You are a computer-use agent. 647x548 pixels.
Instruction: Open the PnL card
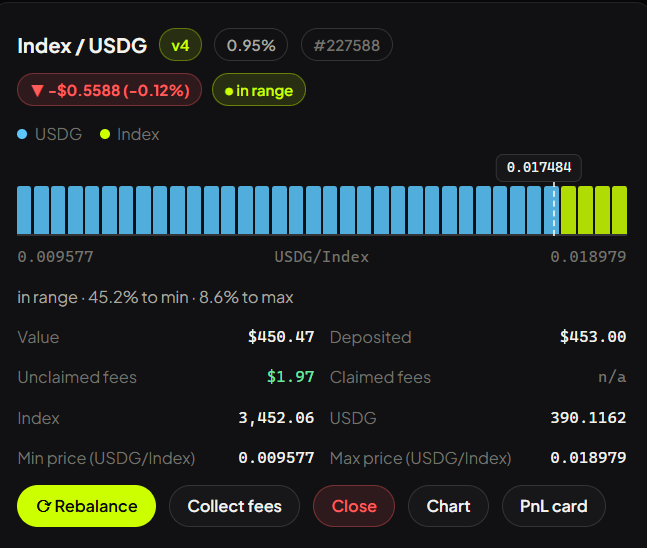[x=554, y=506]
